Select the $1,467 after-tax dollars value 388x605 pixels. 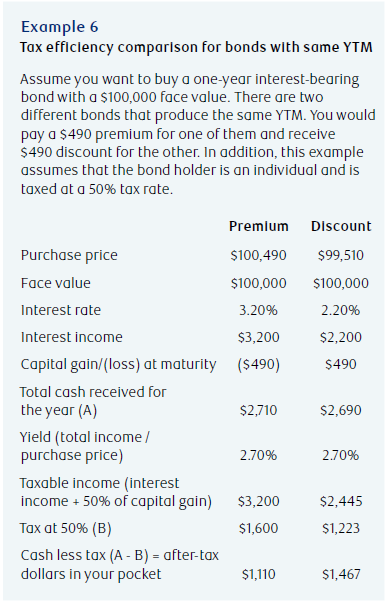coord(341,575)
